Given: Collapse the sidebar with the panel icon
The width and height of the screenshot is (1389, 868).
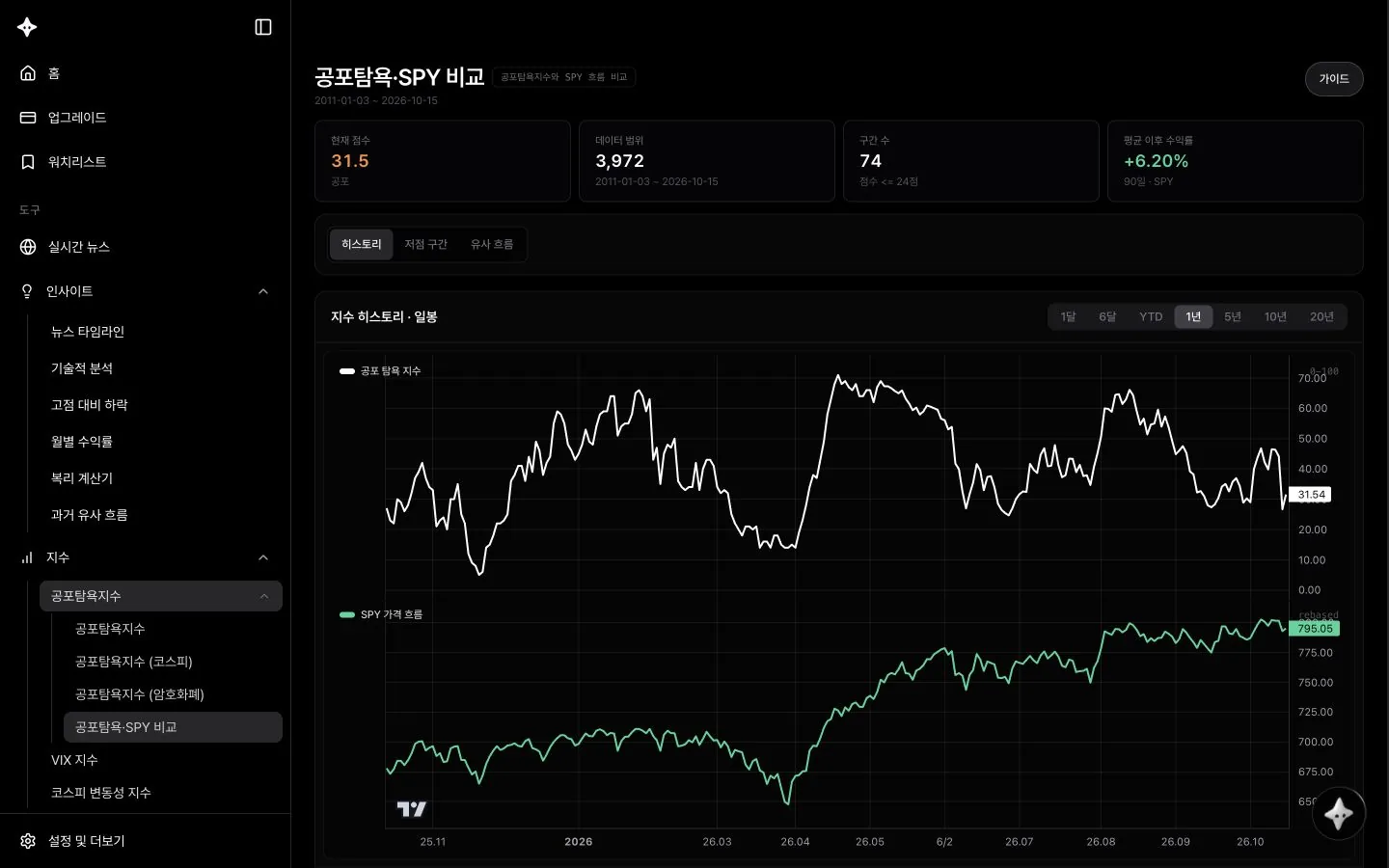Looking at the screenshot, I should point(263,27).
